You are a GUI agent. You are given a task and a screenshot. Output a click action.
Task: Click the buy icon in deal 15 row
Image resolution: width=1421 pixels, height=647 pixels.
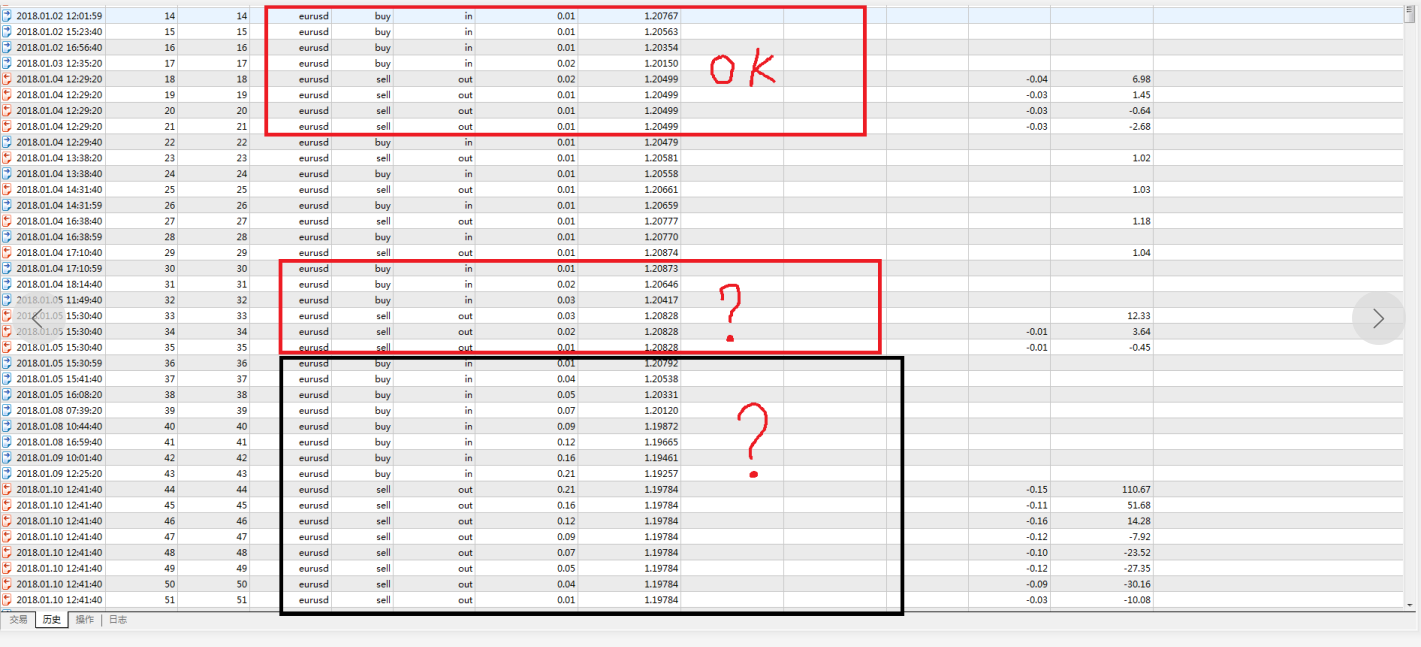[x=7, y=32]
